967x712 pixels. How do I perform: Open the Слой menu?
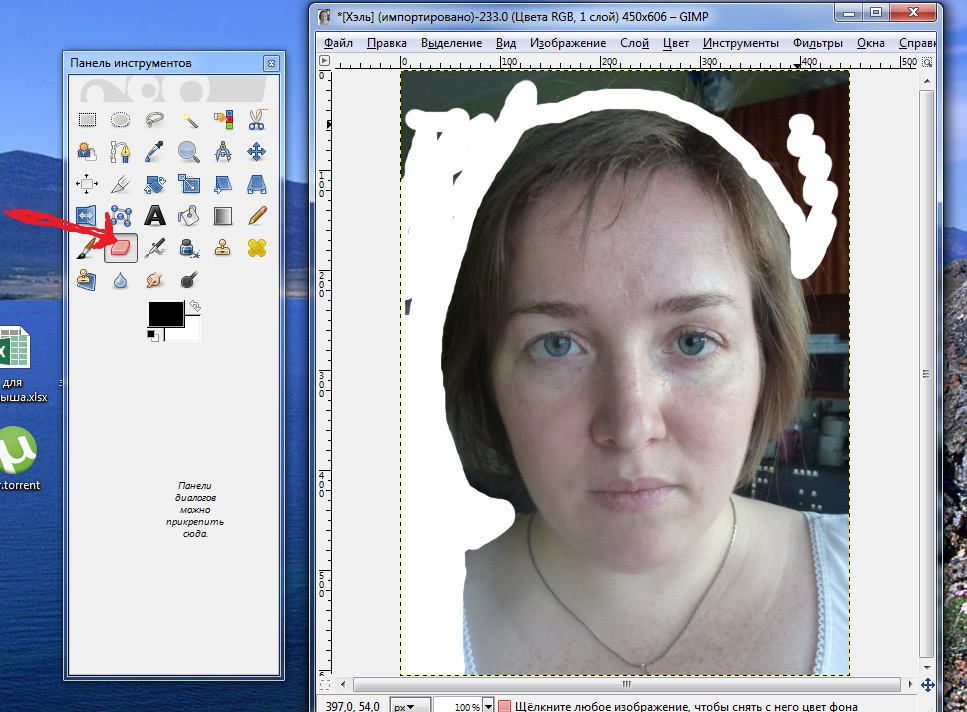pyautogui.click(x=634, y=43)
